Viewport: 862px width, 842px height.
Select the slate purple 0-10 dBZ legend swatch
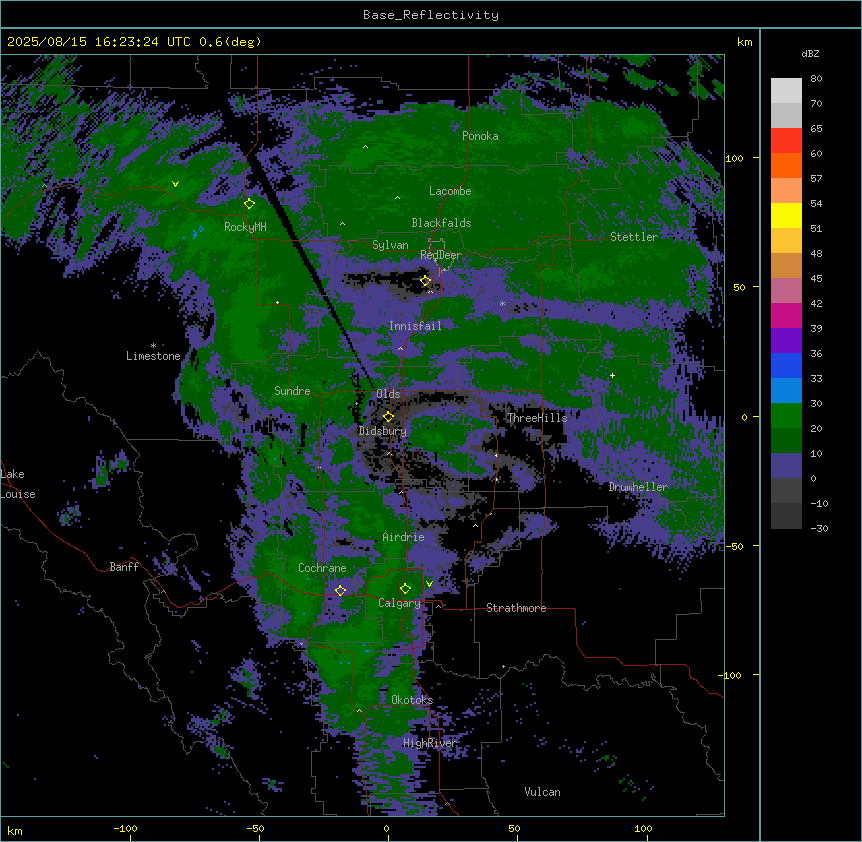tap(786, 466)
